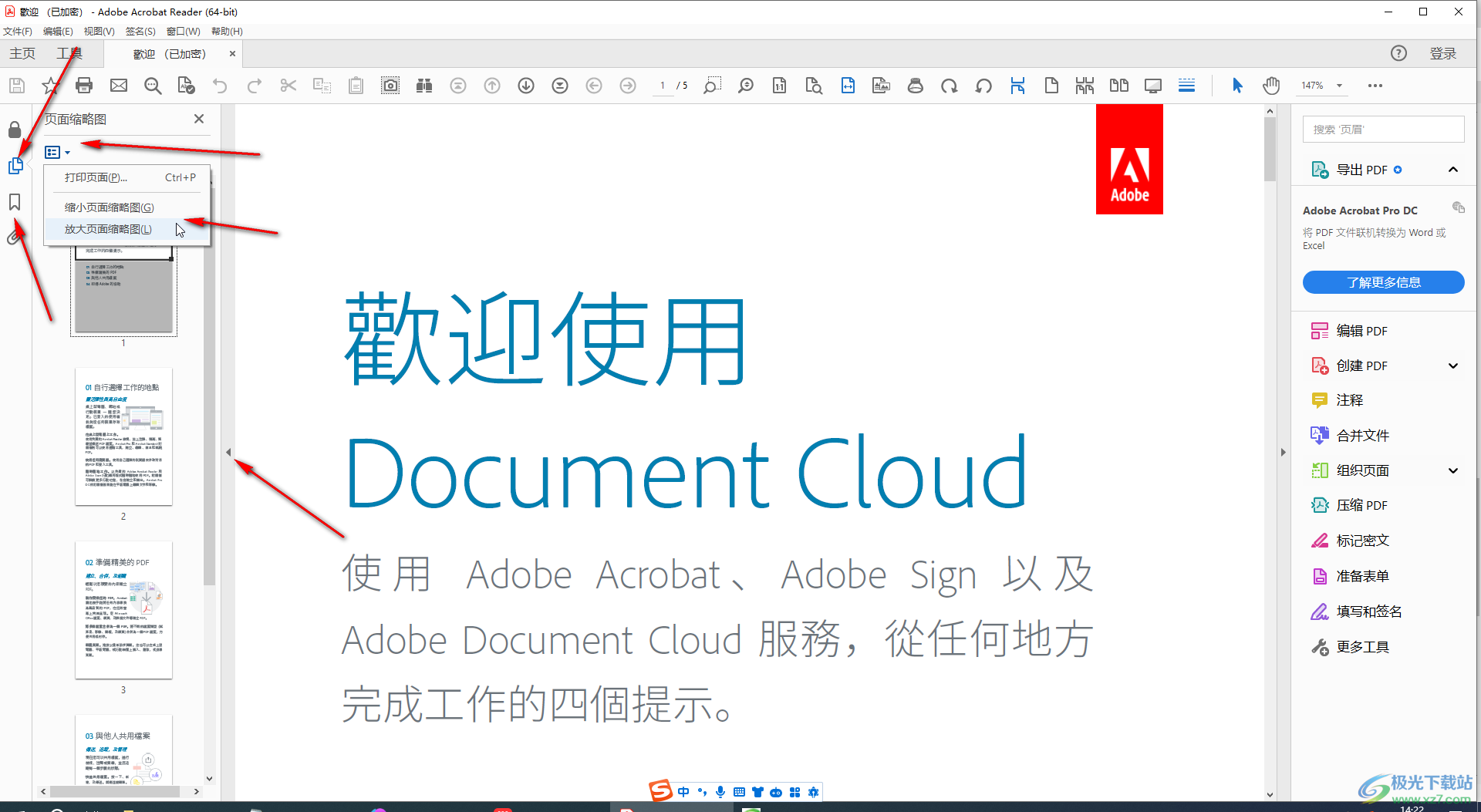This screenshot has width=1481, height=812.
Task: Jump to last page icon
Action: (560, 86)
